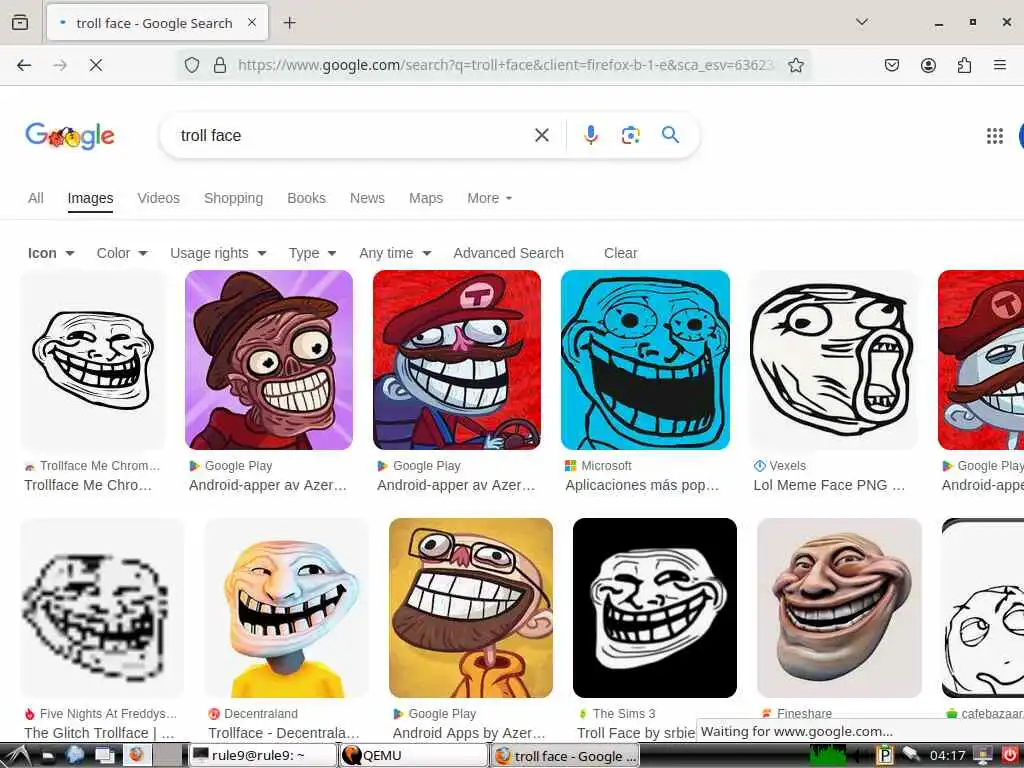Image resolution: width=1024 pixels, height=768 pixels.
Task: Clear the applied image filters
Action: [x=620, y=253]
